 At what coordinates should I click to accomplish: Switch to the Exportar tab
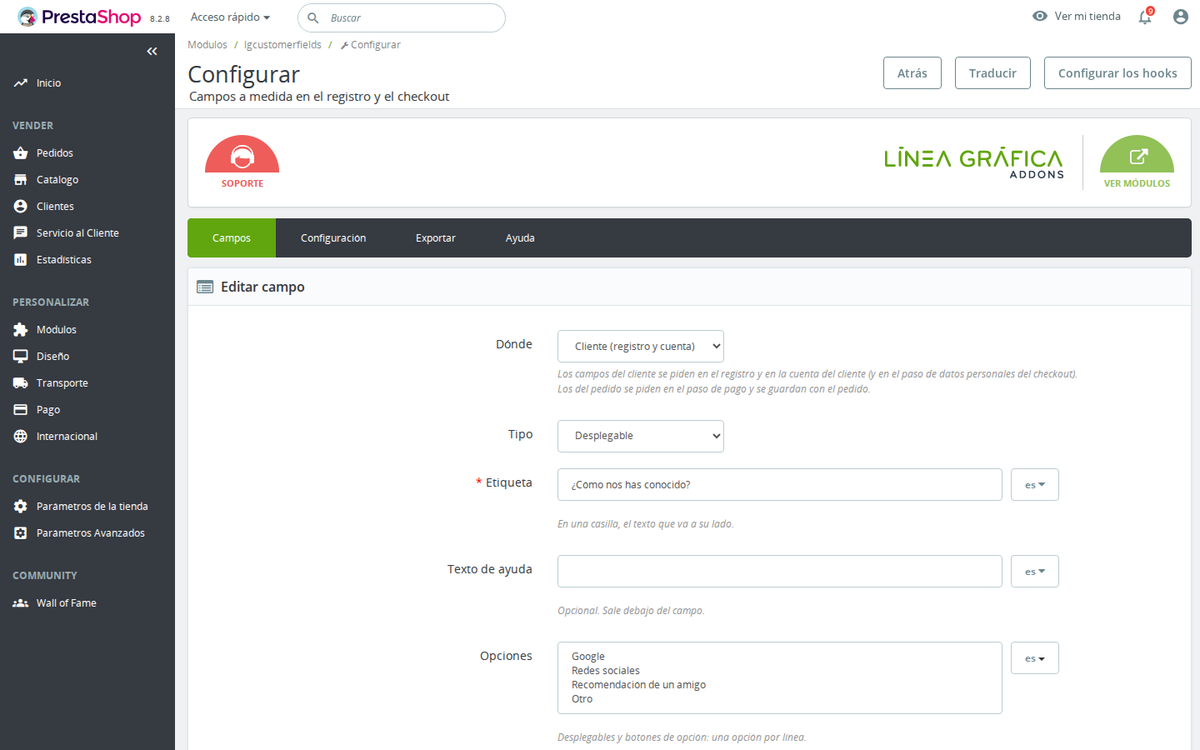(x=436, y=238)
